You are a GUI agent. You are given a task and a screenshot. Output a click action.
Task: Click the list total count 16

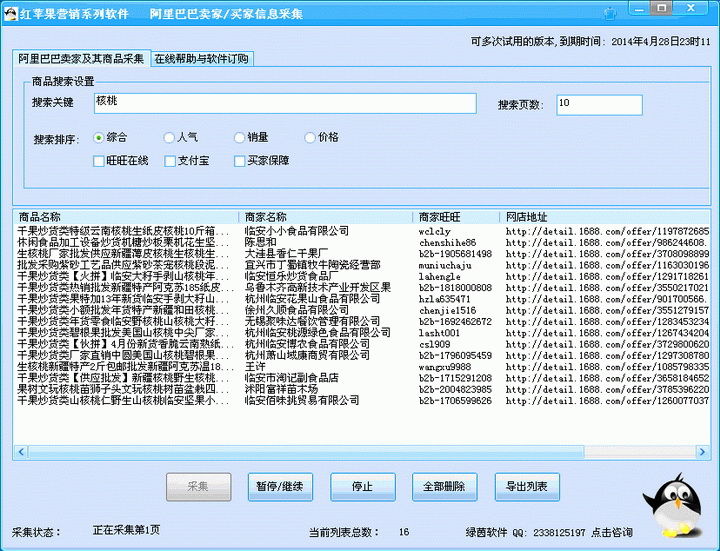[x=404, y=532]
